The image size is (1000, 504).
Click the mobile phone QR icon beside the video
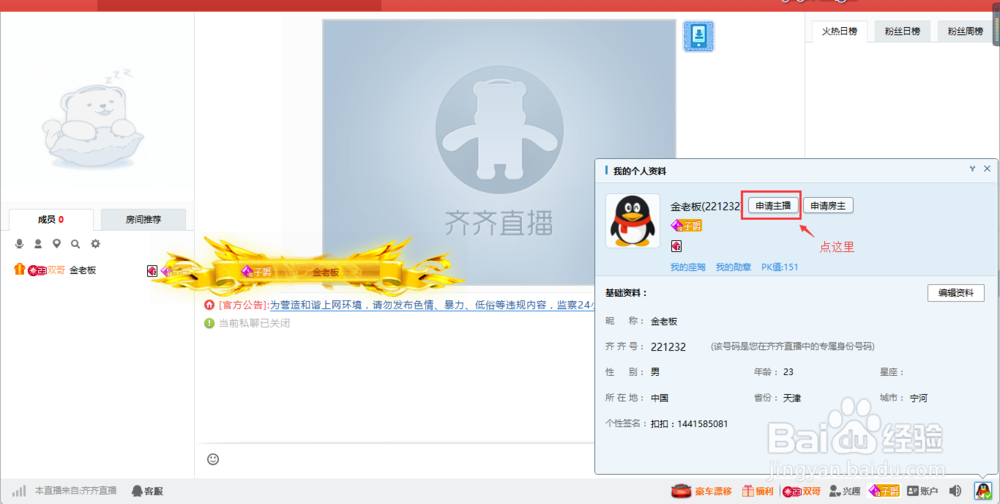point(698,36)
